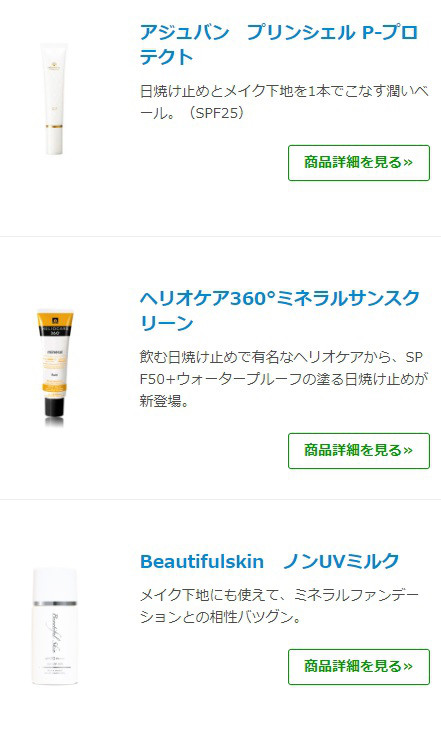
Task: Click the black cap of Heliocare tube
Action: pos(54,404)
